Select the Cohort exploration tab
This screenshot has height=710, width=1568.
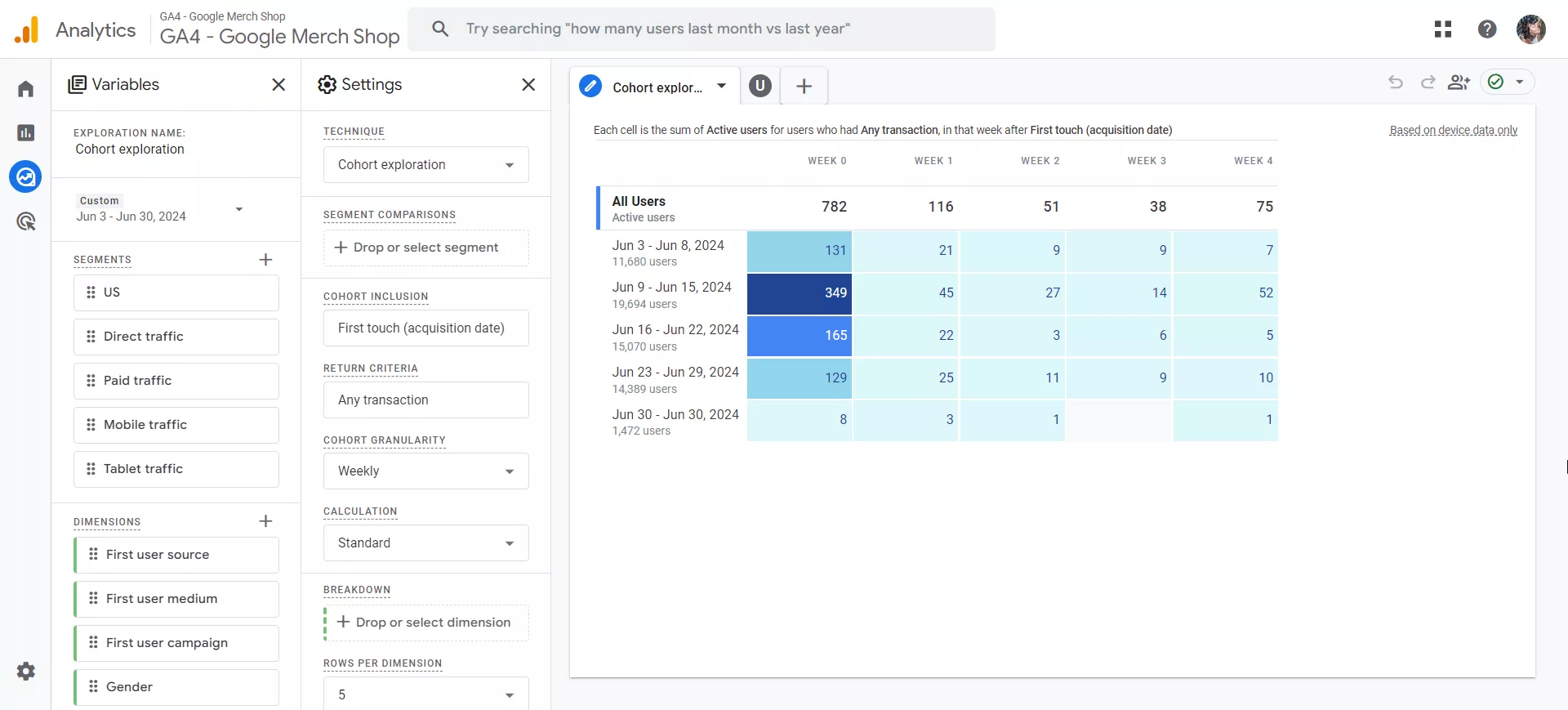coord(657,87)
